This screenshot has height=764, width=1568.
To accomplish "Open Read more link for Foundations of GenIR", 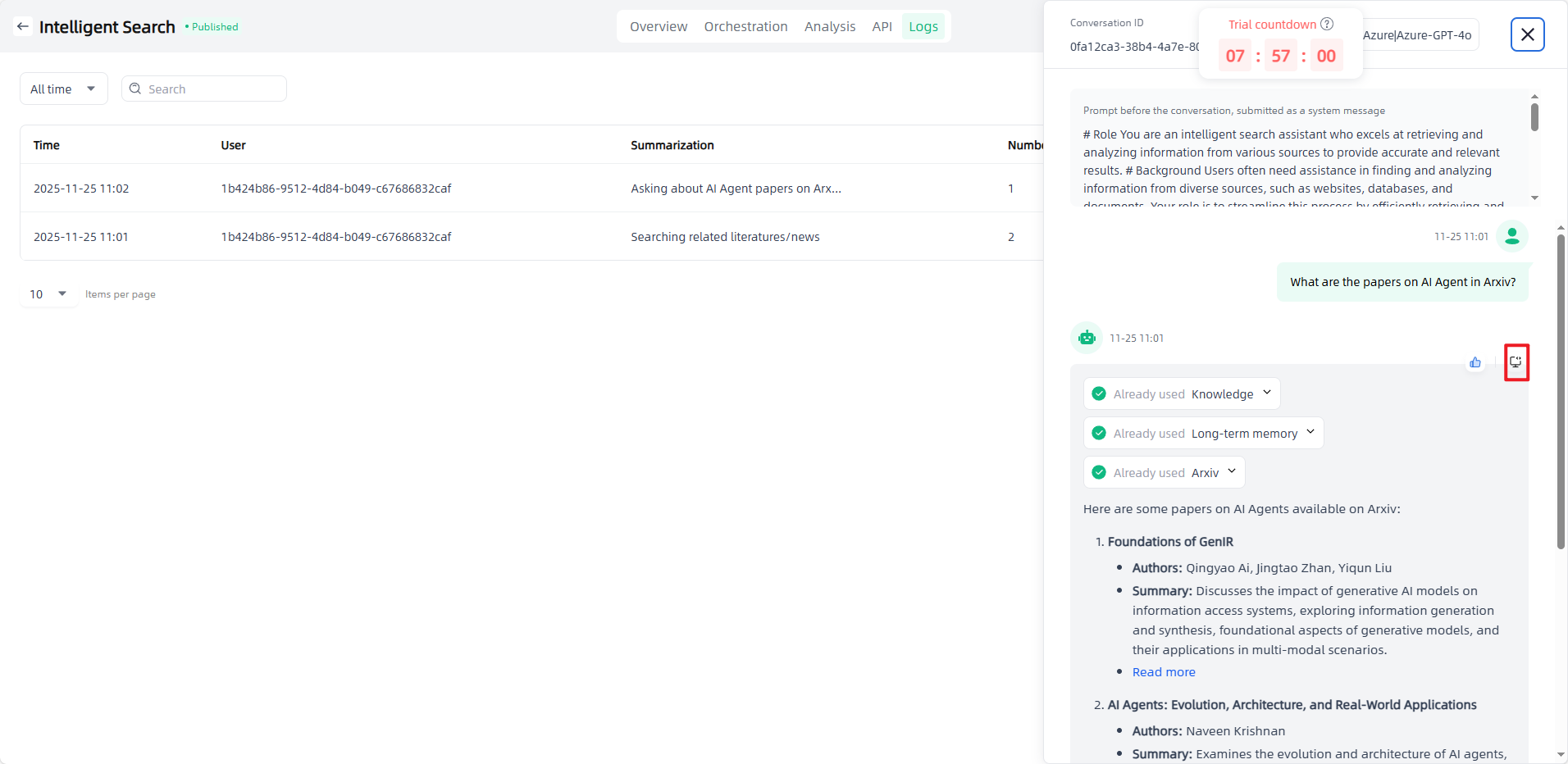I will pos(1164,672).
